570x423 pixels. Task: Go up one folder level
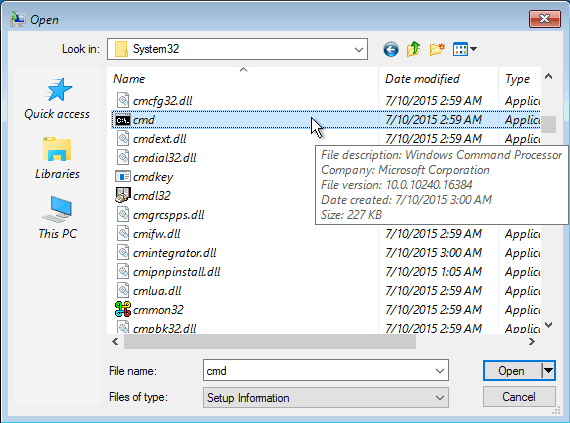point(413,49)
